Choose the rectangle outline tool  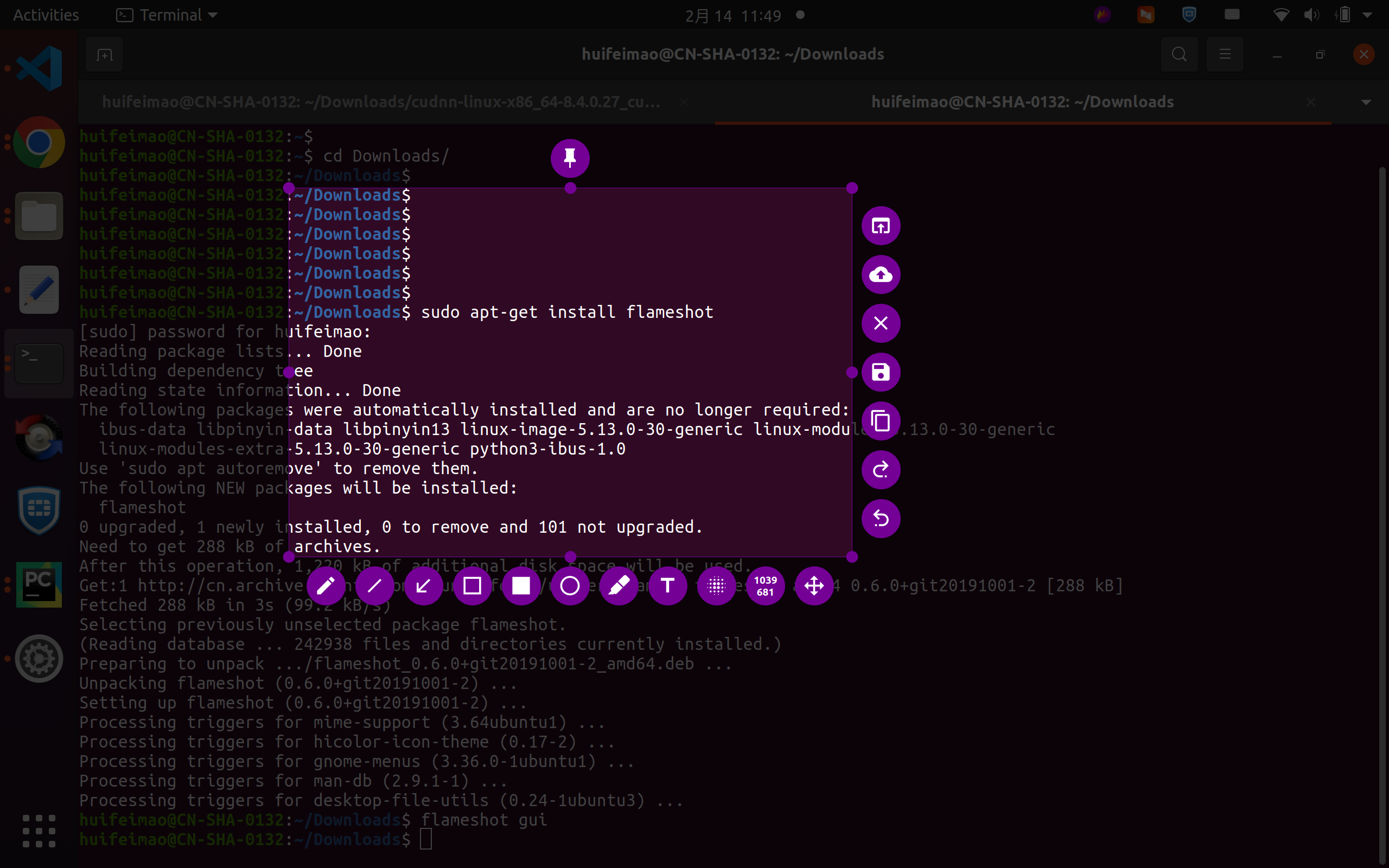coord(472,585)
